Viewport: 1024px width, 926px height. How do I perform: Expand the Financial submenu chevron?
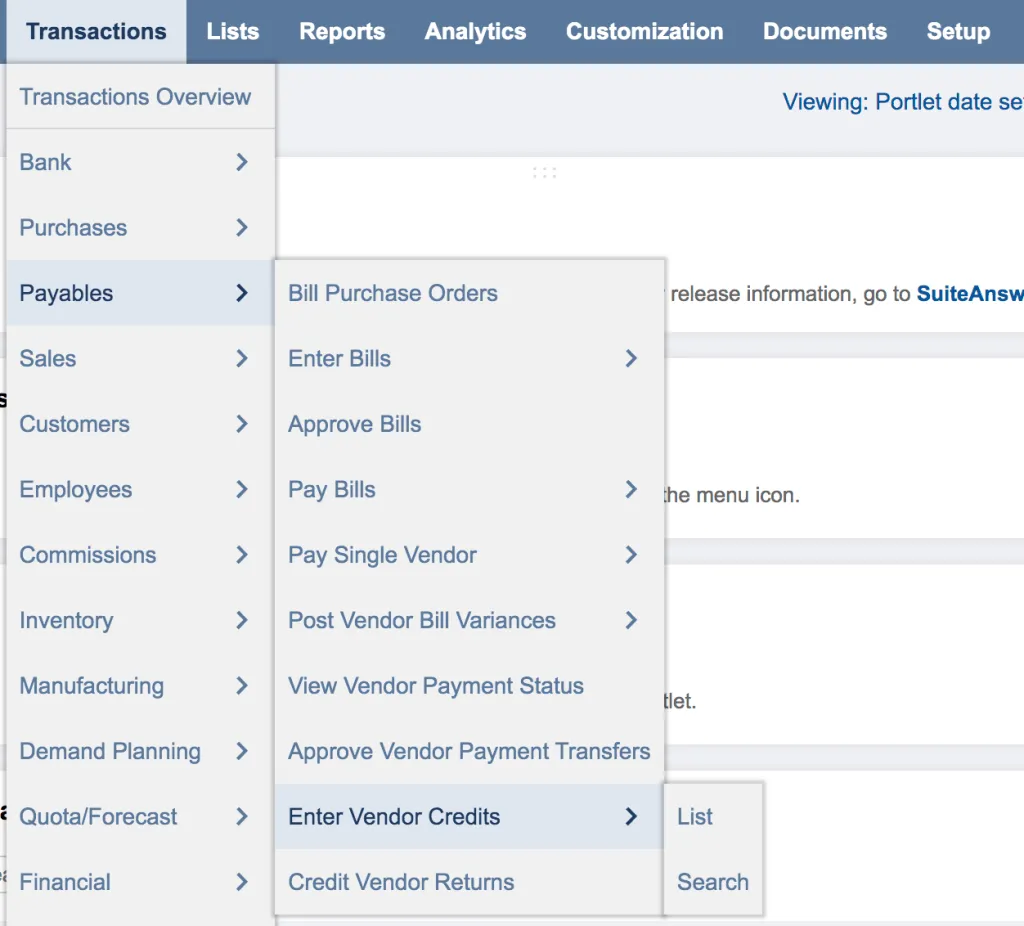click(242, 882)
